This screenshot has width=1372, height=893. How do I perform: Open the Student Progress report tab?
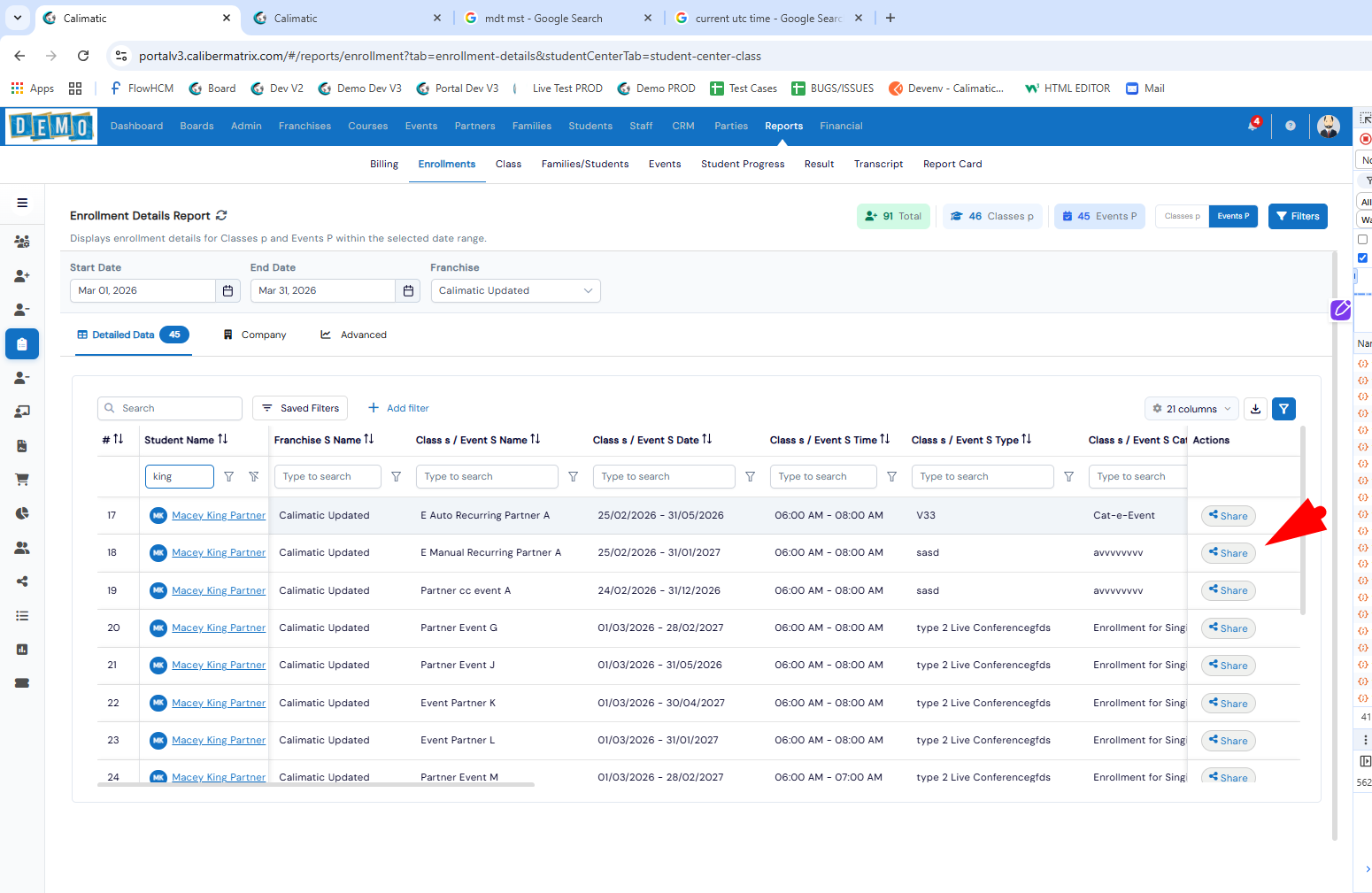(742, 164)
